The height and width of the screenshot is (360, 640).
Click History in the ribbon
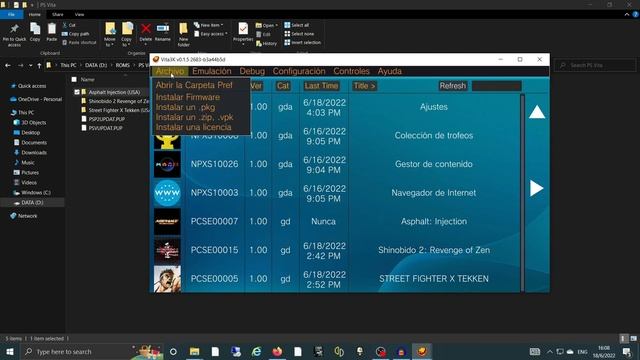coord(267,43)
